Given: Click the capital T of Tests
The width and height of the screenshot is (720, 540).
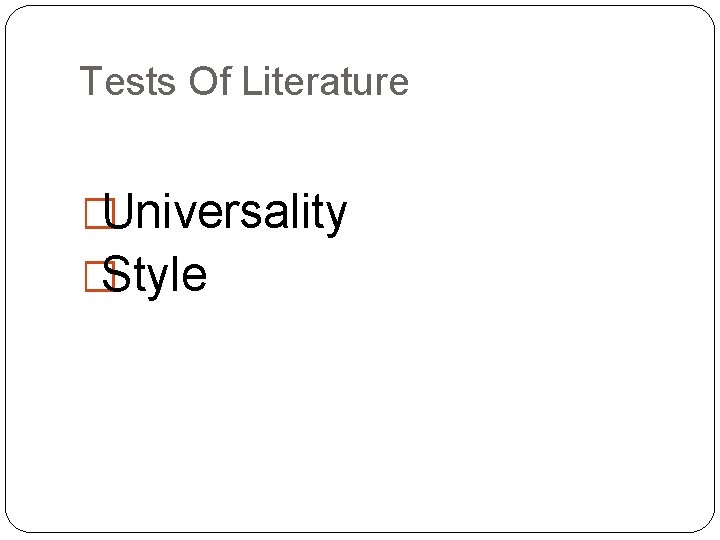Looking at the screenshot, I should (x=92, y=81).
